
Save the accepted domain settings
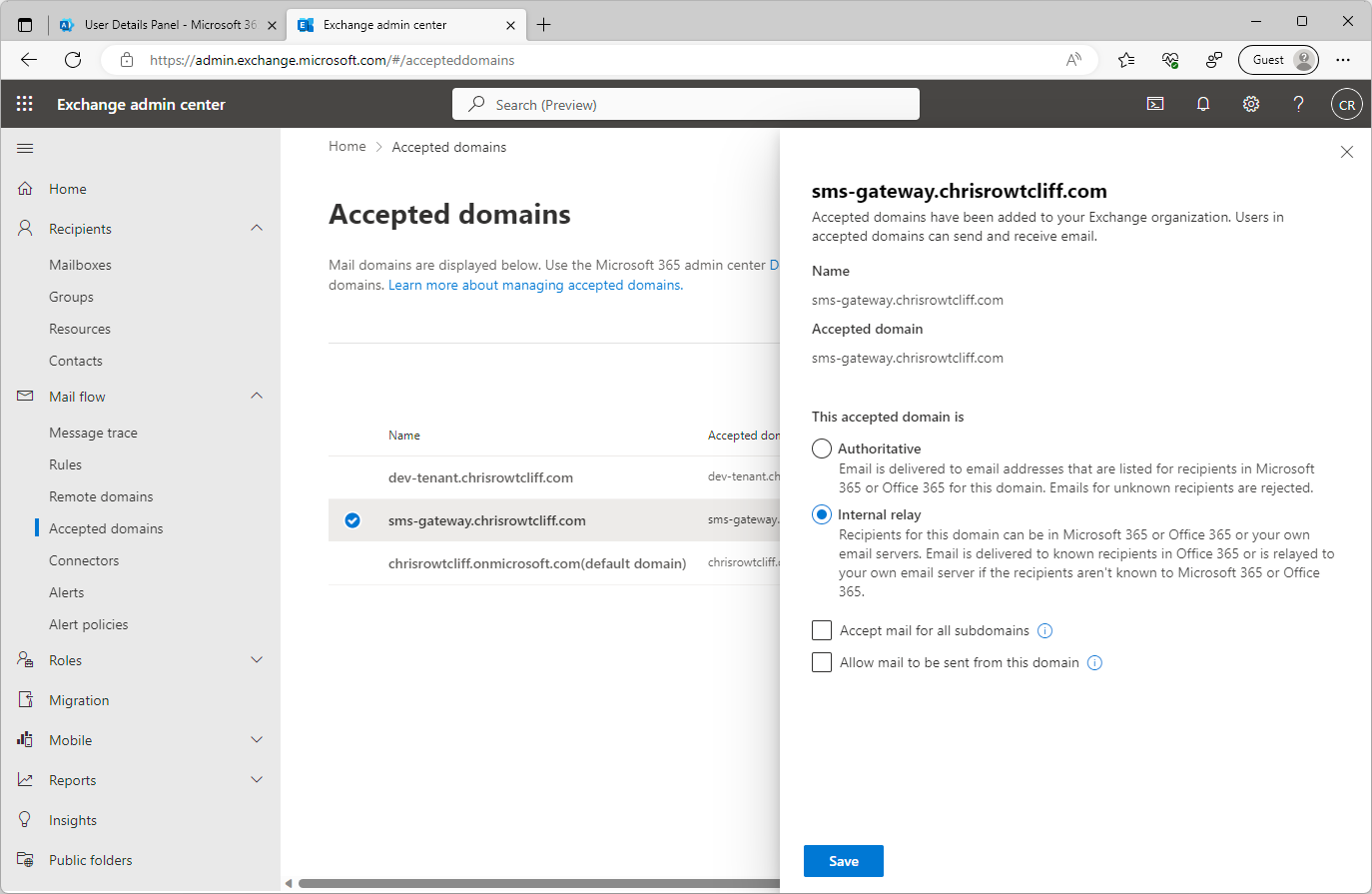tap(843, 860)
